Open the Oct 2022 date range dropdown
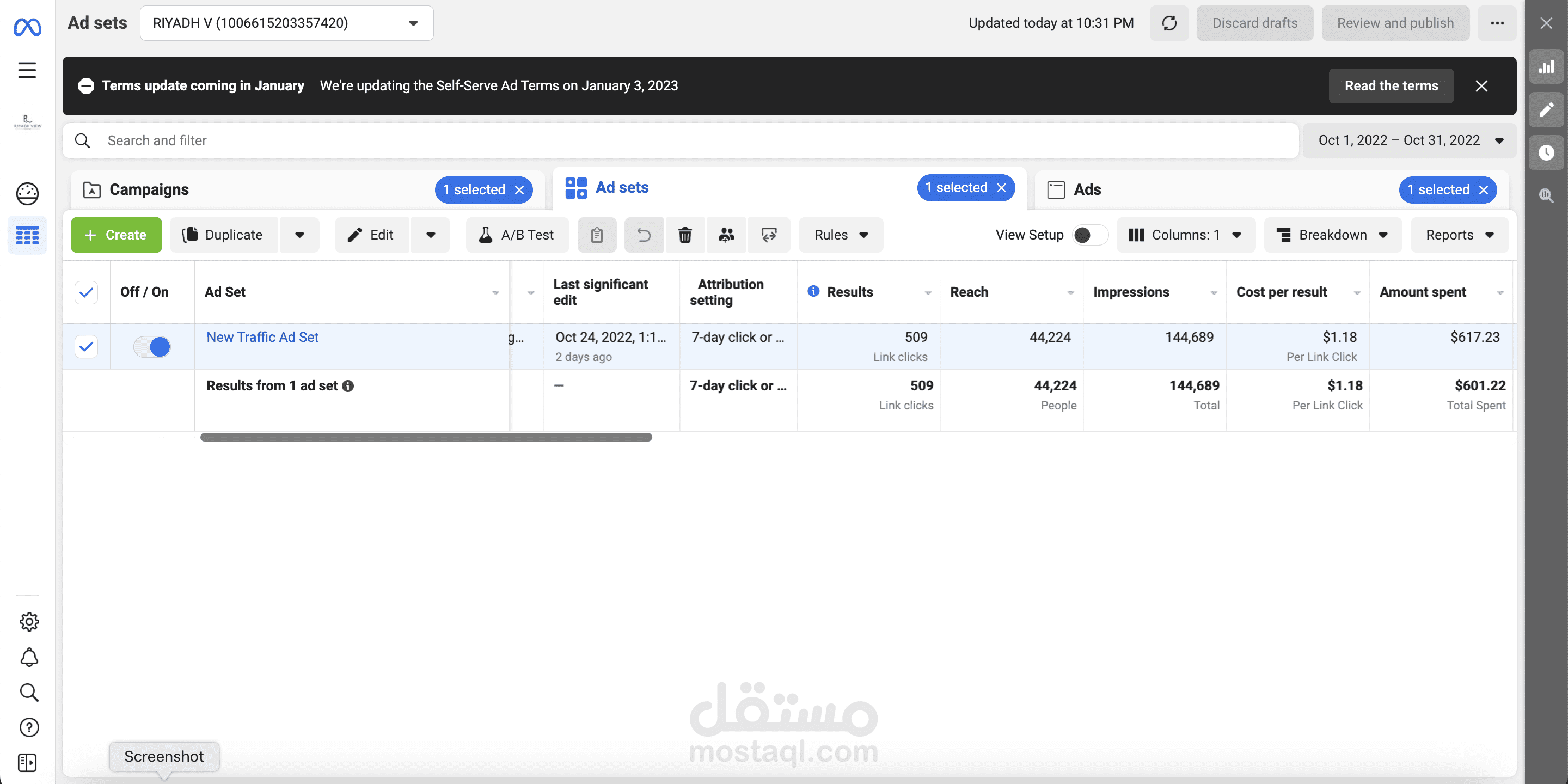This screenshot has width=1568, height=784. [x=1408, y=140]
